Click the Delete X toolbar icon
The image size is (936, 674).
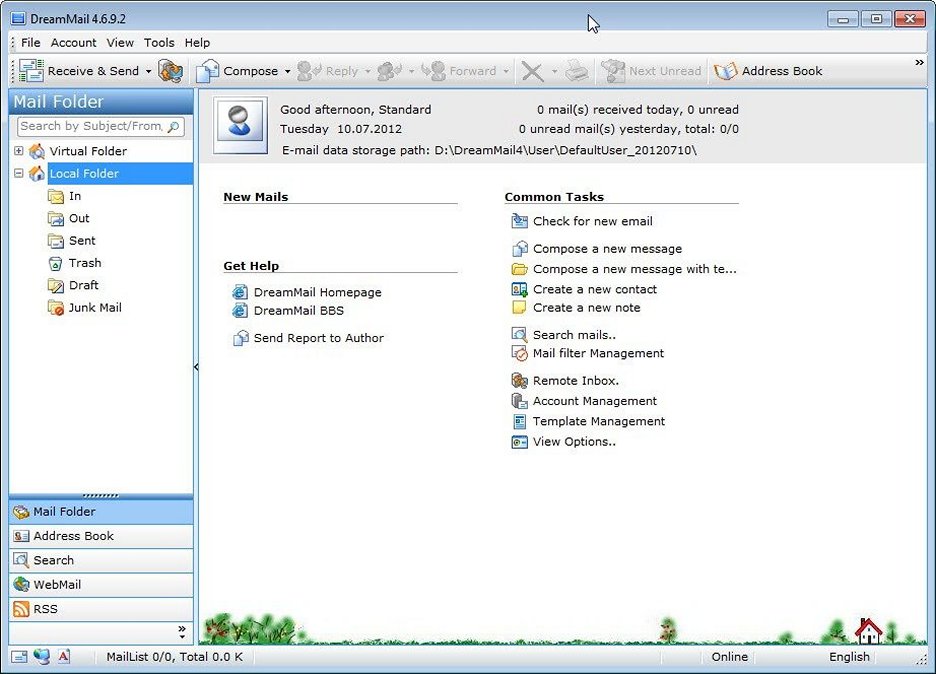coord(532,72)
